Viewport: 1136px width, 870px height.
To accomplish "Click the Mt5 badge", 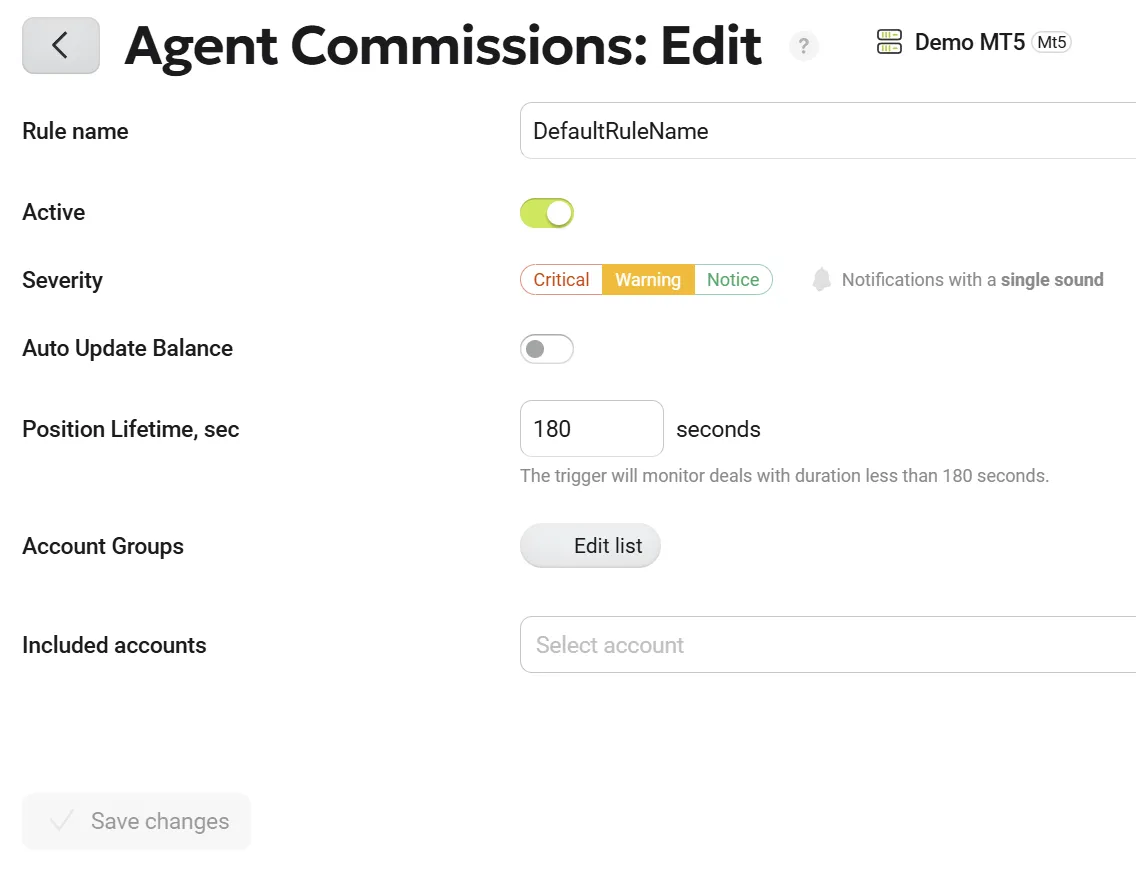I will 1051,42.
